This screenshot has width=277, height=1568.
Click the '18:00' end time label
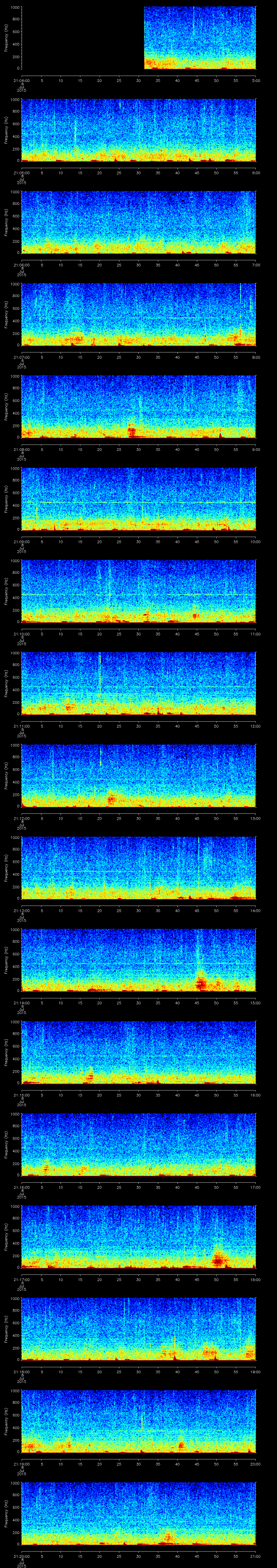click(x=255, y=1279)
